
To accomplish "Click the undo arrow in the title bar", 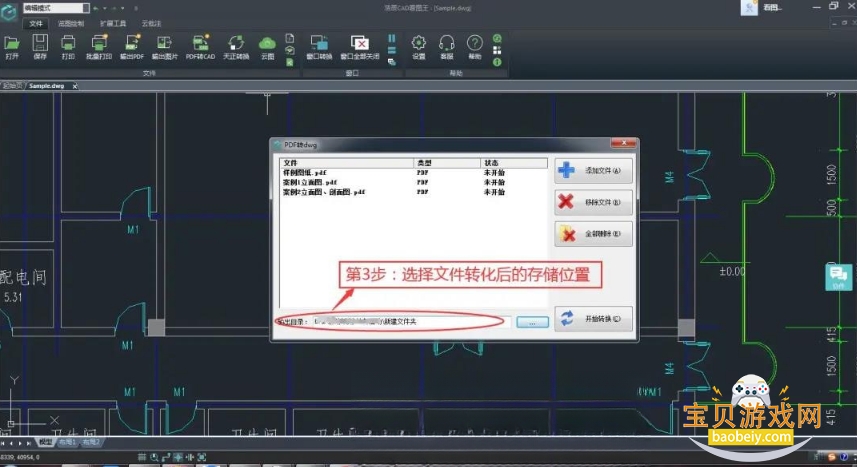I will pyautogui.click(x=96, y=8).
